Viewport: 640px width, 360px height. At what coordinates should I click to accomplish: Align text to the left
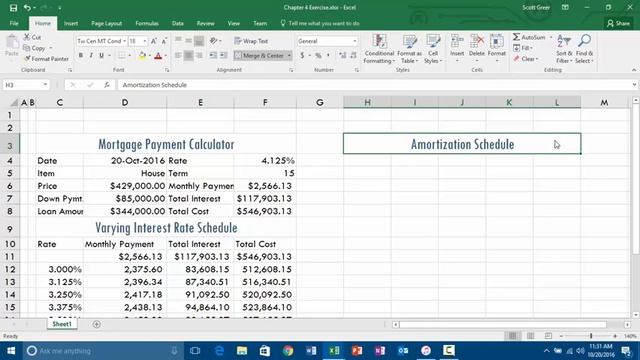coord(178,56)
